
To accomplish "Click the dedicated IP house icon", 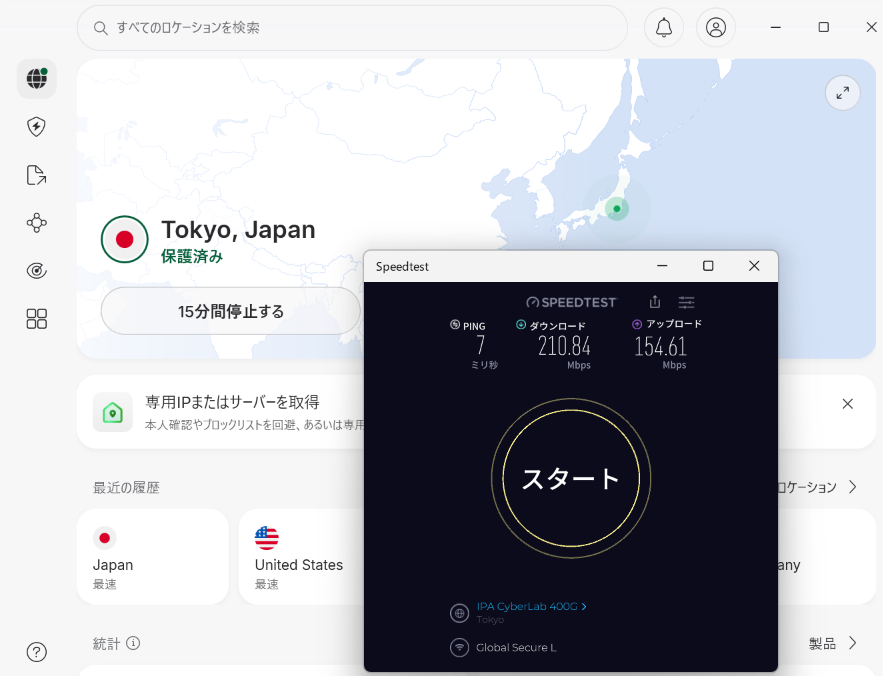I will coord(113,412).
